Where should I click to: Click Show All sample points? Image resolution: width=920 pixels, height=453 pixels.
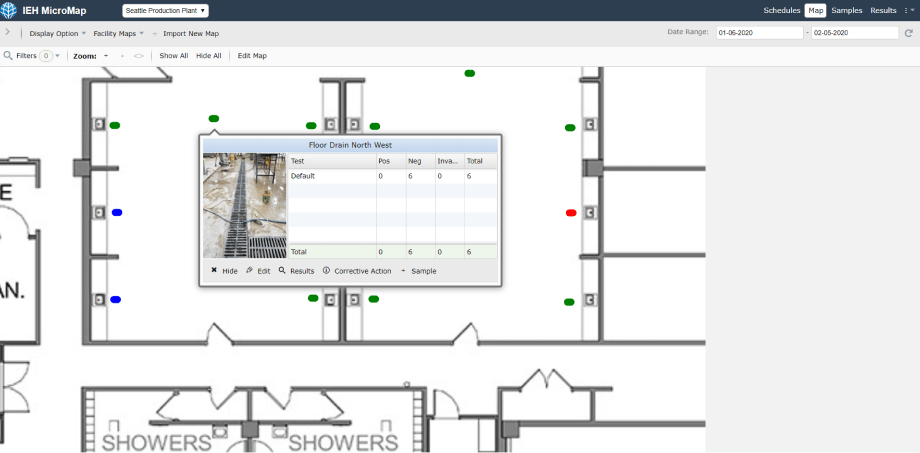pyautogui.click(x=173, y=56)
